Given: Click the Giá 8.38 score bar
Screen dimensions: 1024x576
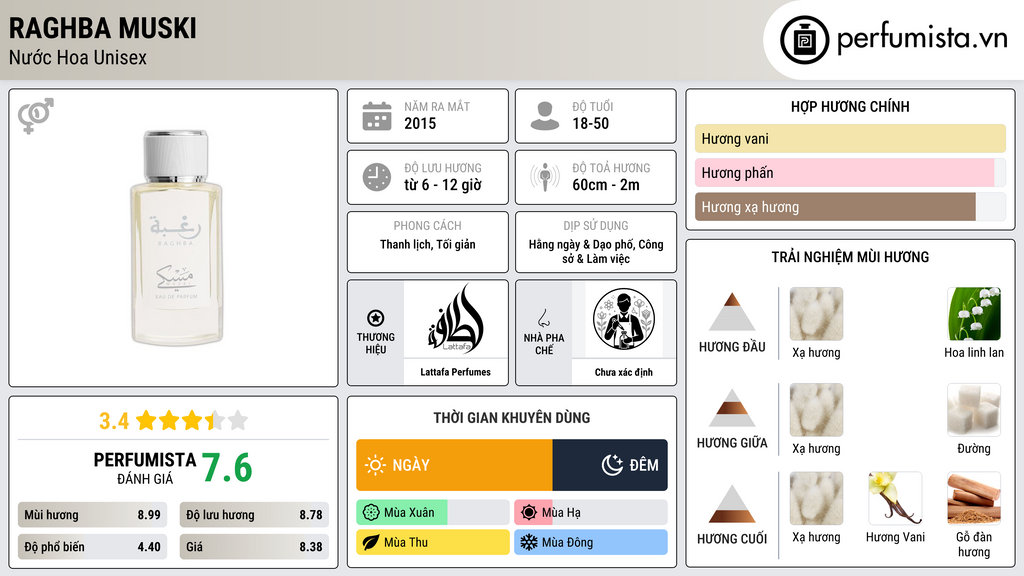Looking at the screenshot, I should point(254,547).
